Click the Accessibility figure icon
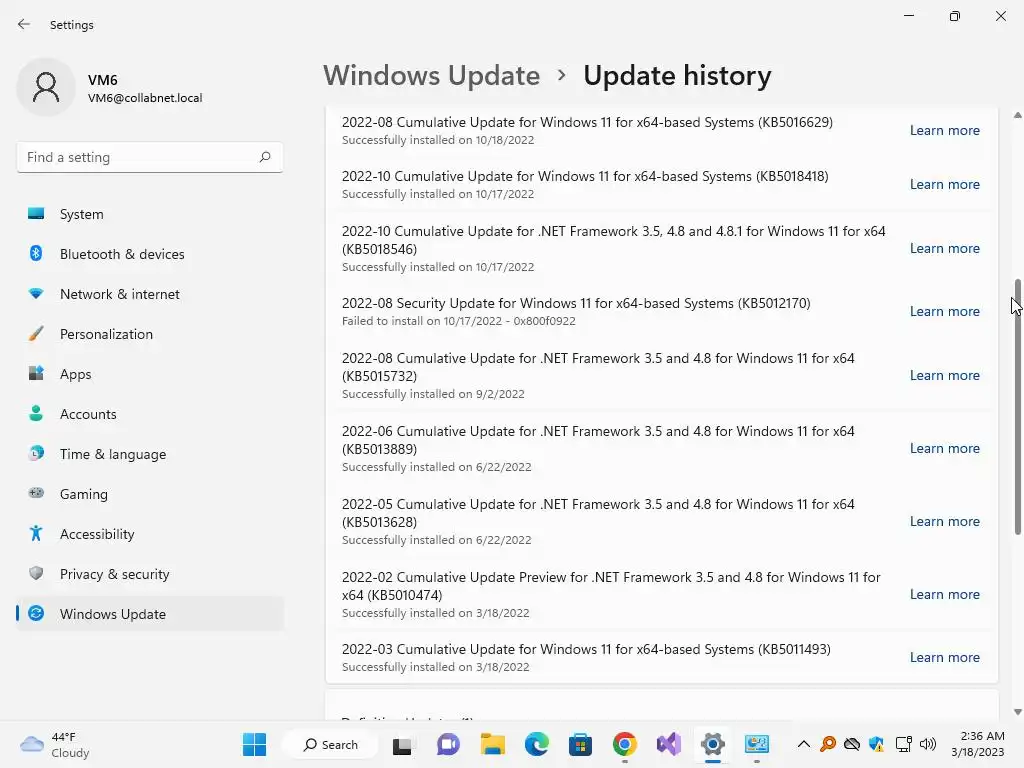This screenshot has height=768, width=1024. coord(36,534)
